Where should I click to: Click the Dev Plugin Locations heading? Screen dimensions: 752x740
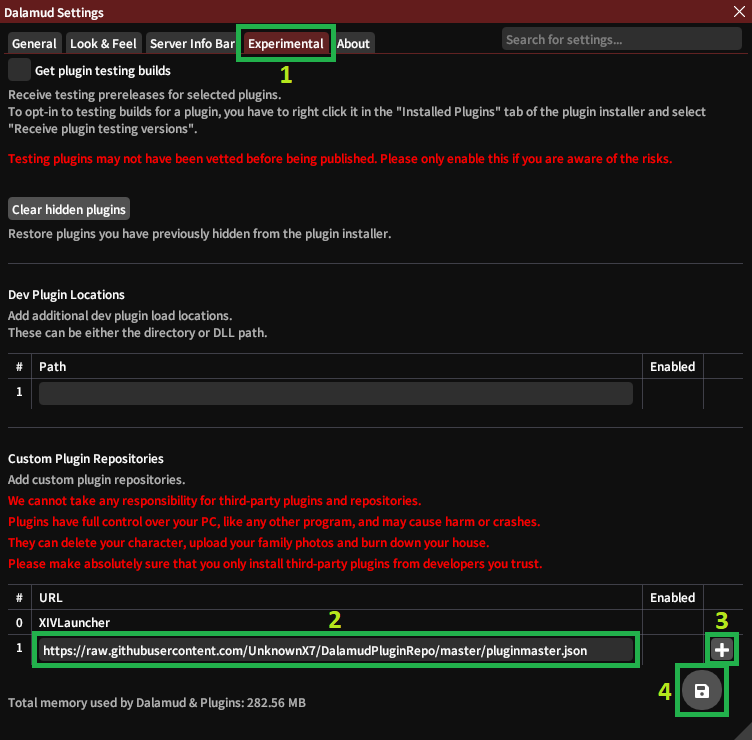tap(66, 294)
